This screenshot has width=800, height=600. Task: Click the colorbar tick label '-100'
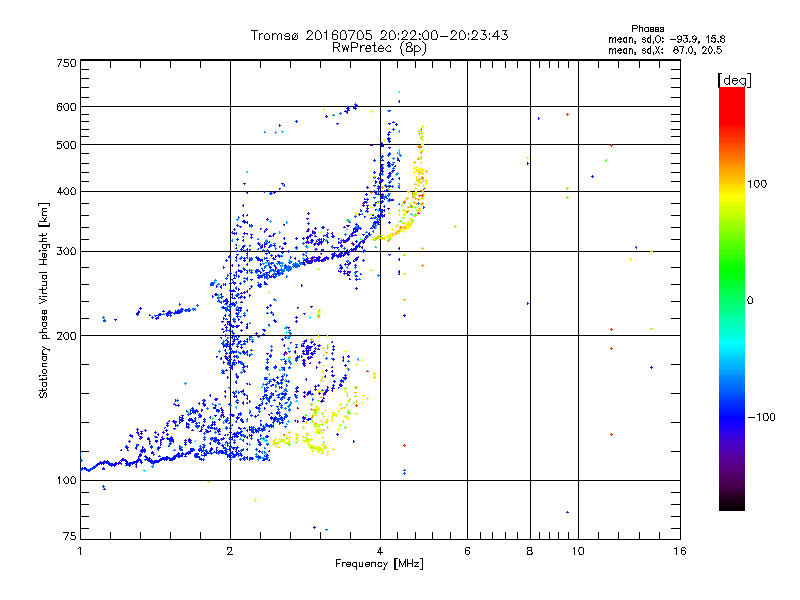click(761, 417)
